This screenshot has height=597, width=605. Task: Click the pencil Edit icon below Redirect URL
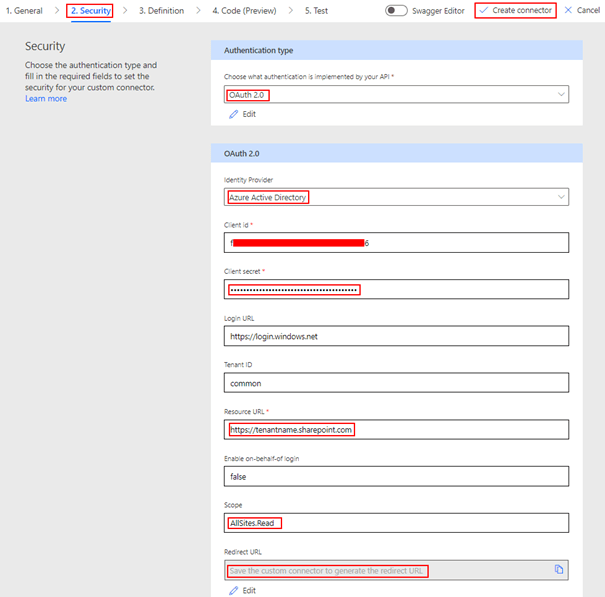pos(234,590)
